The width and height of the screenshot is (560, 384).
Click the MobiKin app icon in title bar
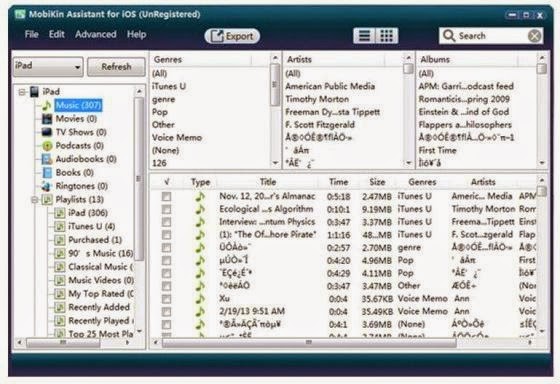click(x=20, y=14)
